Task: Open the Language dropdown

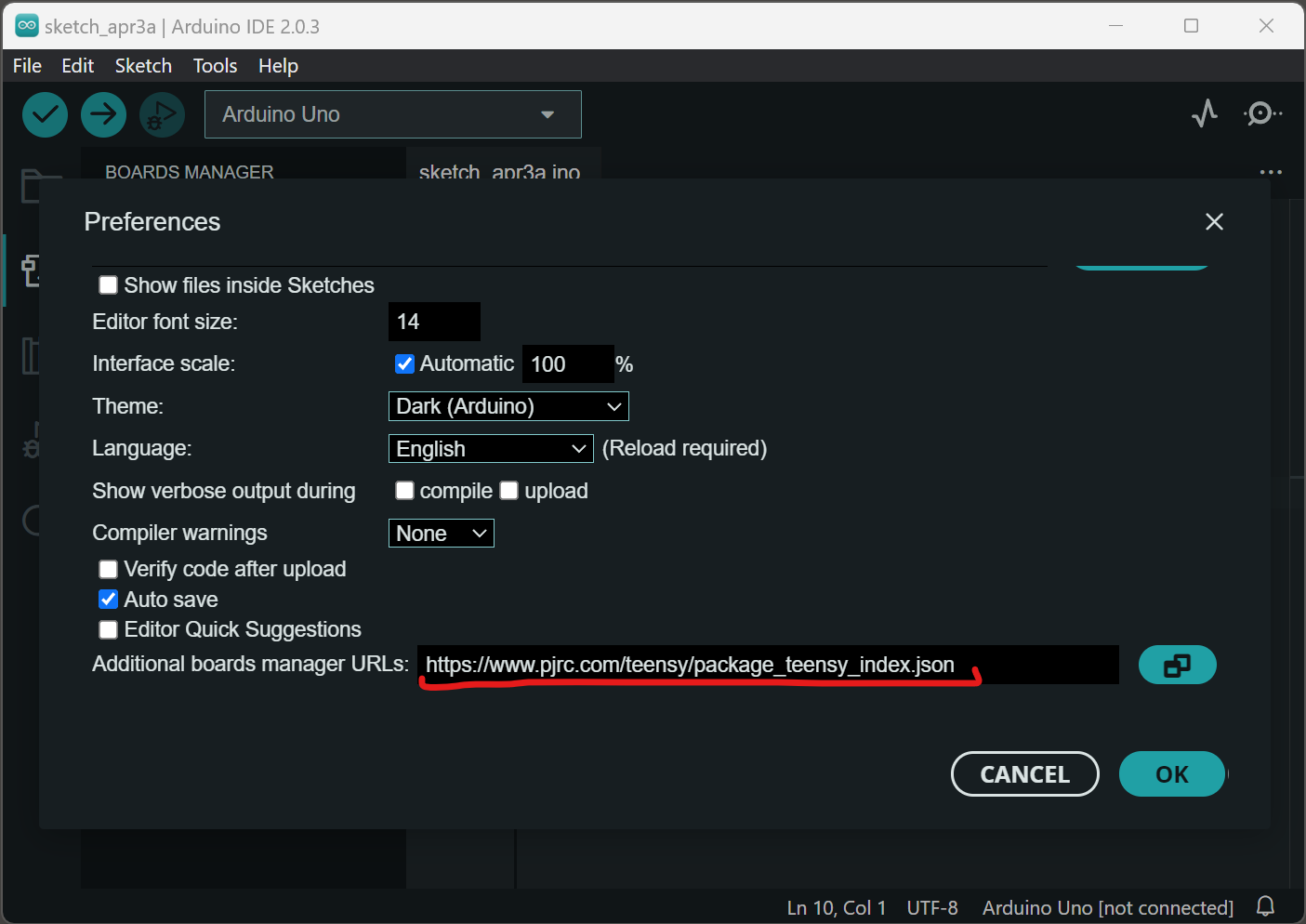Action: (491, 449)
